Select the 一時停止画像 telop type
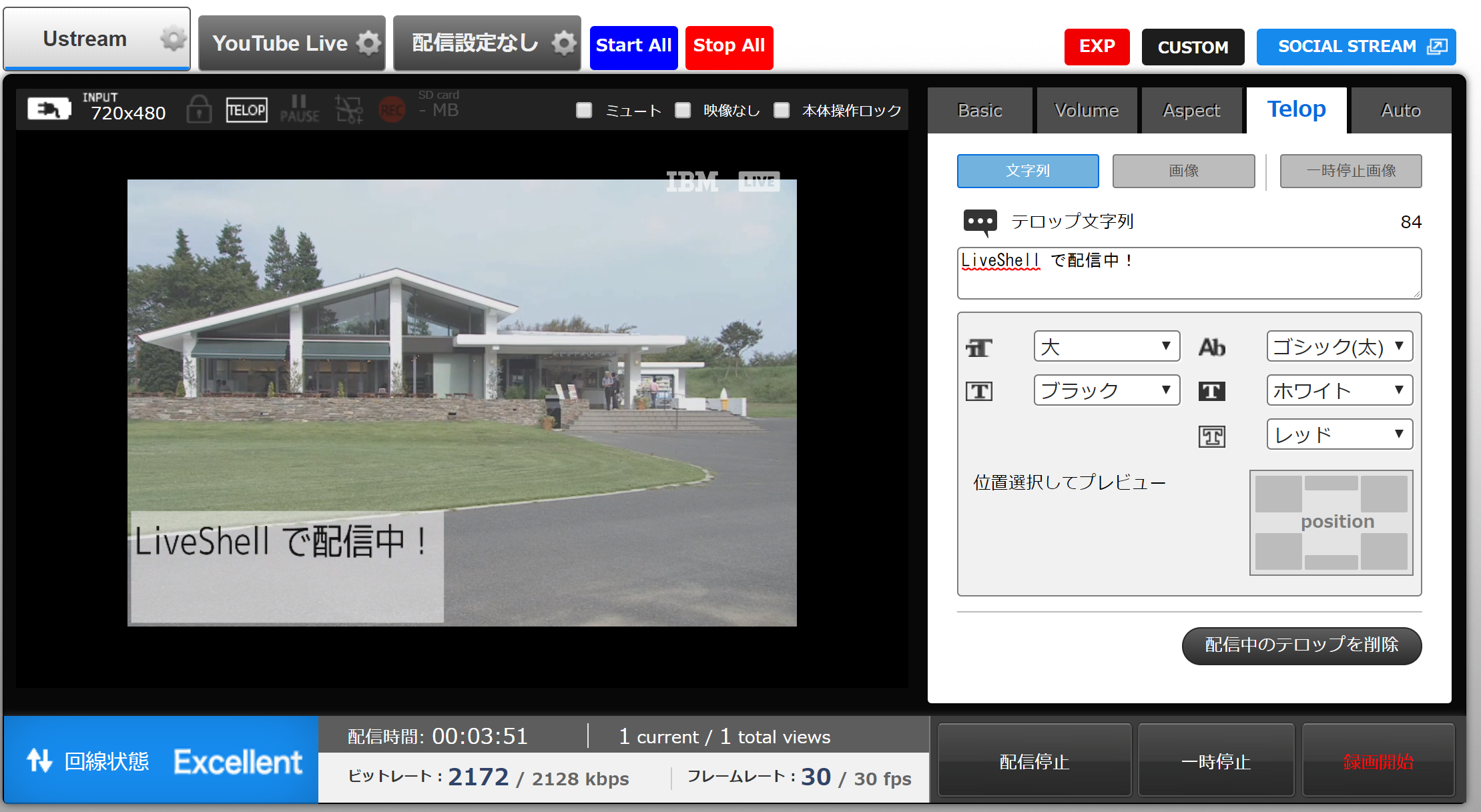This screenshot has height=812, width=1481. point(1351,171)
